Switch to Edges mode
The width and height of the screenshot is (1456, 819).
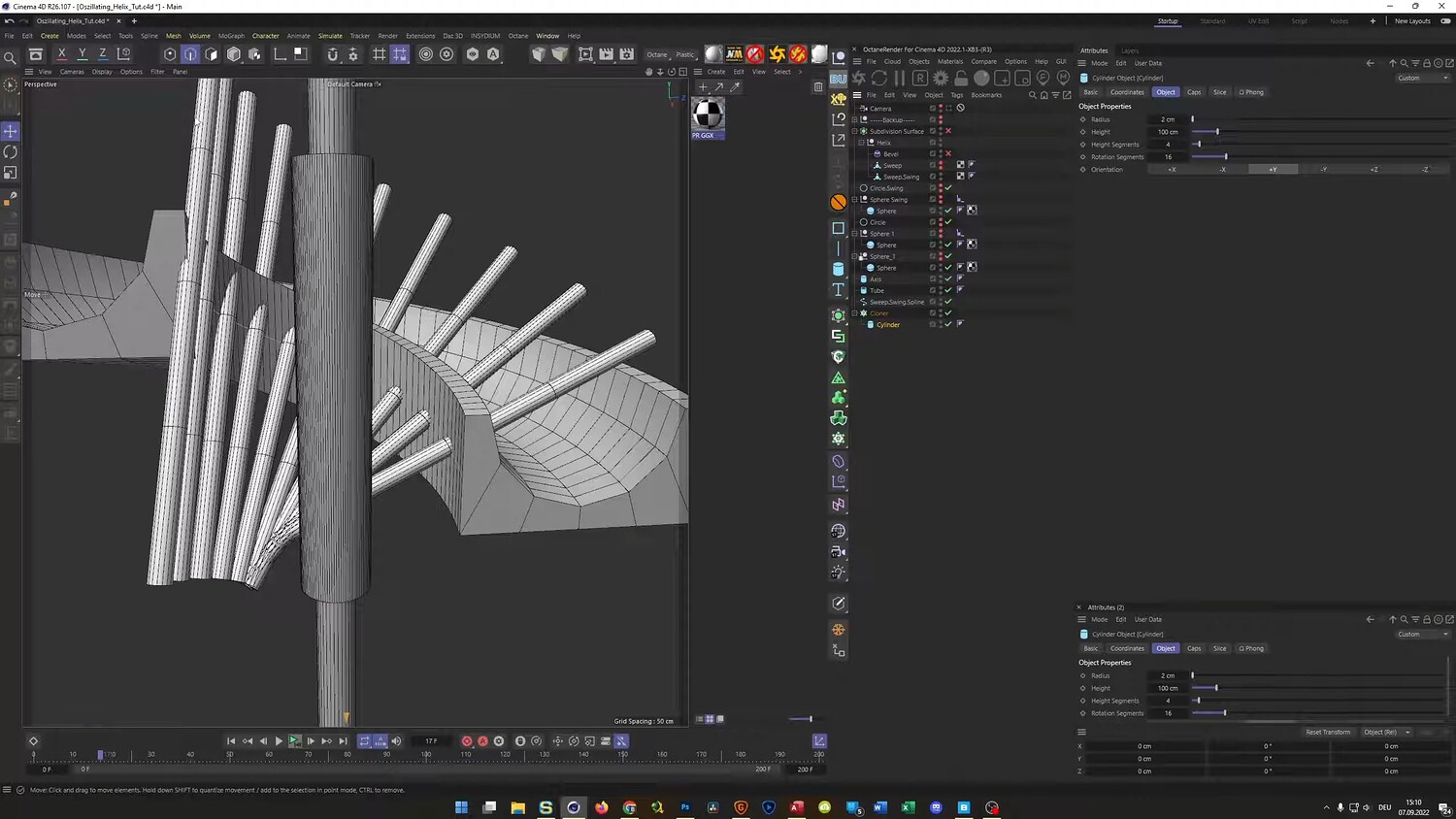[190, 54]
